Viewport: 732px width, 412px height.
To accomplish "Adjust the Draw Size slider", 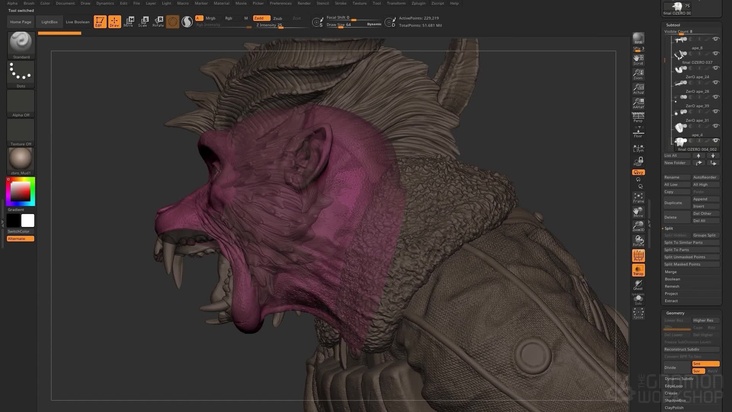I will (x=354, y=25).
